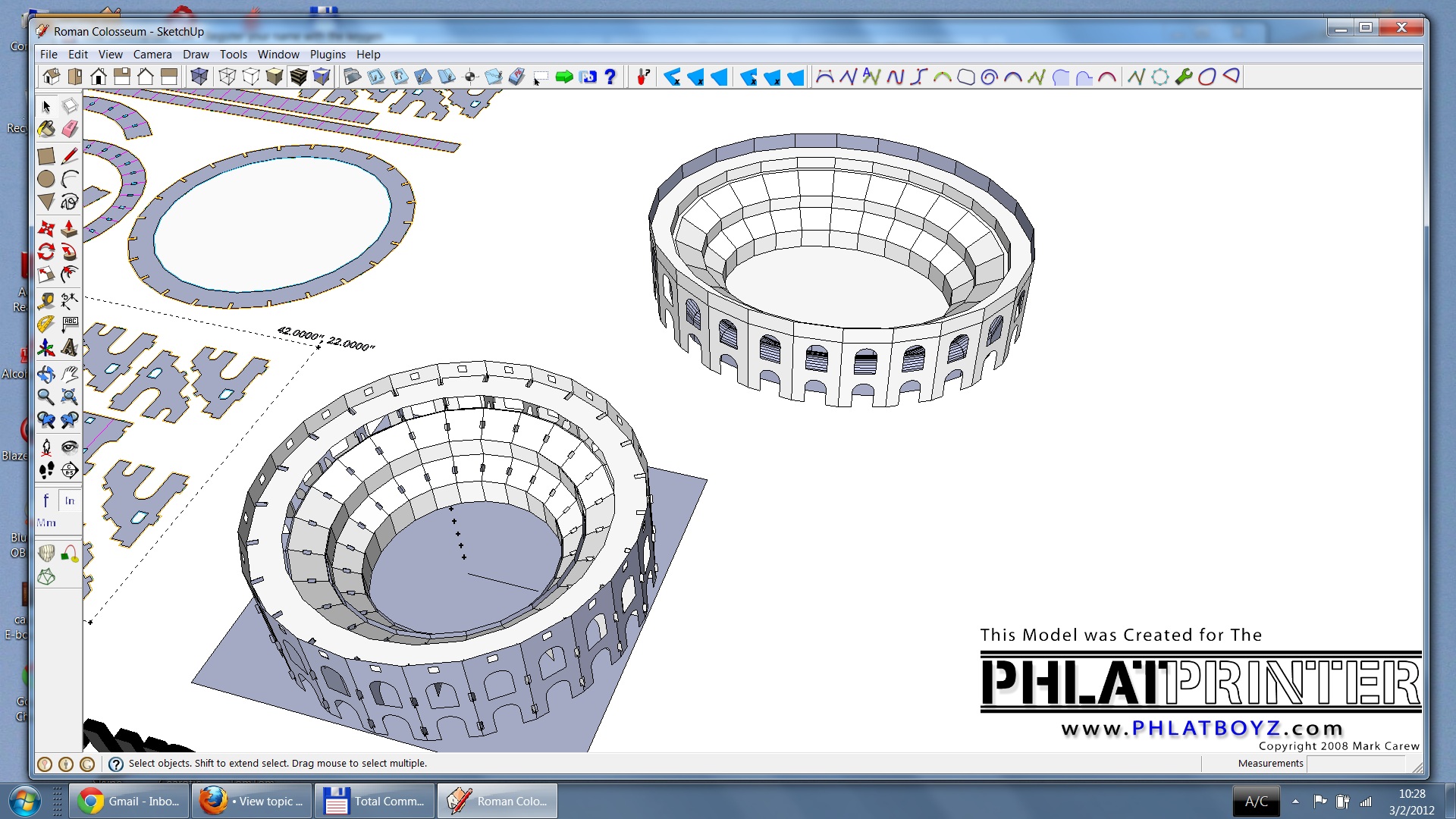The height and width of the screenshot is (819, 1456).
Task: Toggle X-Ray face style
Action: point(199,77)
